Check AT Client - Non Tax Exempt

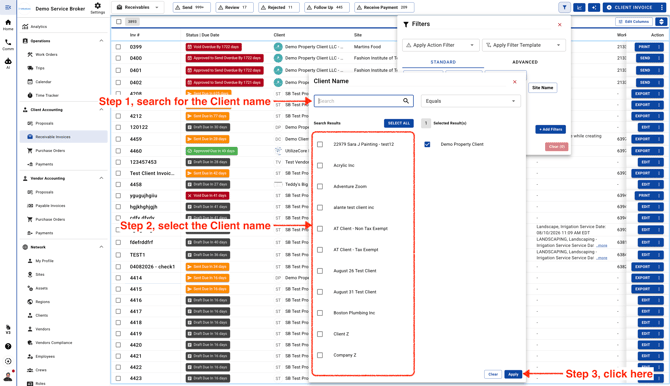pos(320,229)
